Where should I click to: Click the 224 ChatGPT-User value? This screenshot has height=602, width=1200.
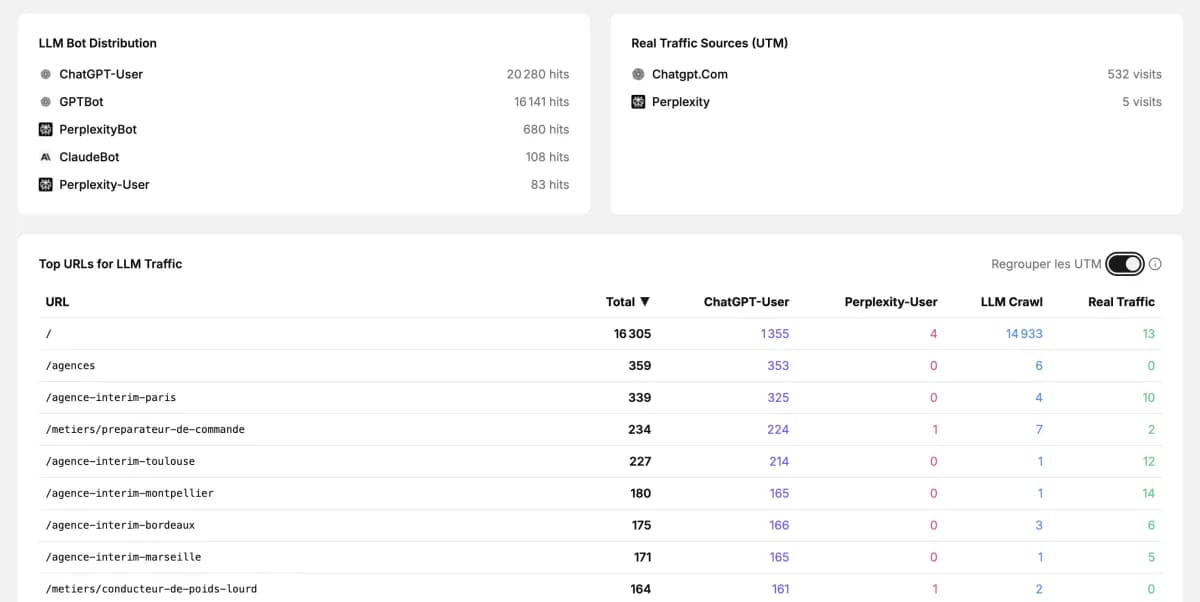(x=778, y=430)
